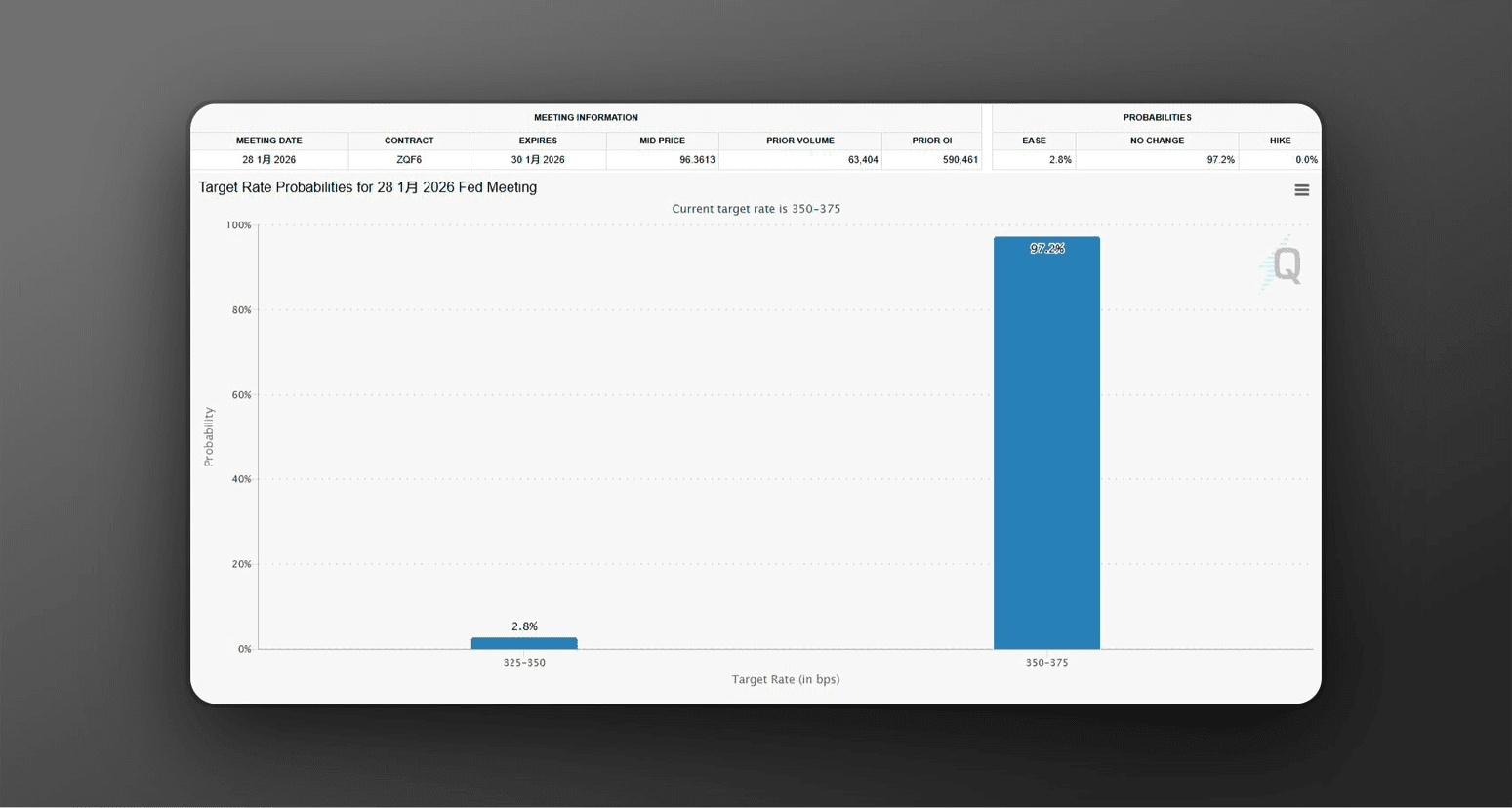Click the NO CHANGE probability header
The height and width of the screenshot is (808, 1512).
pos(1157,141)
